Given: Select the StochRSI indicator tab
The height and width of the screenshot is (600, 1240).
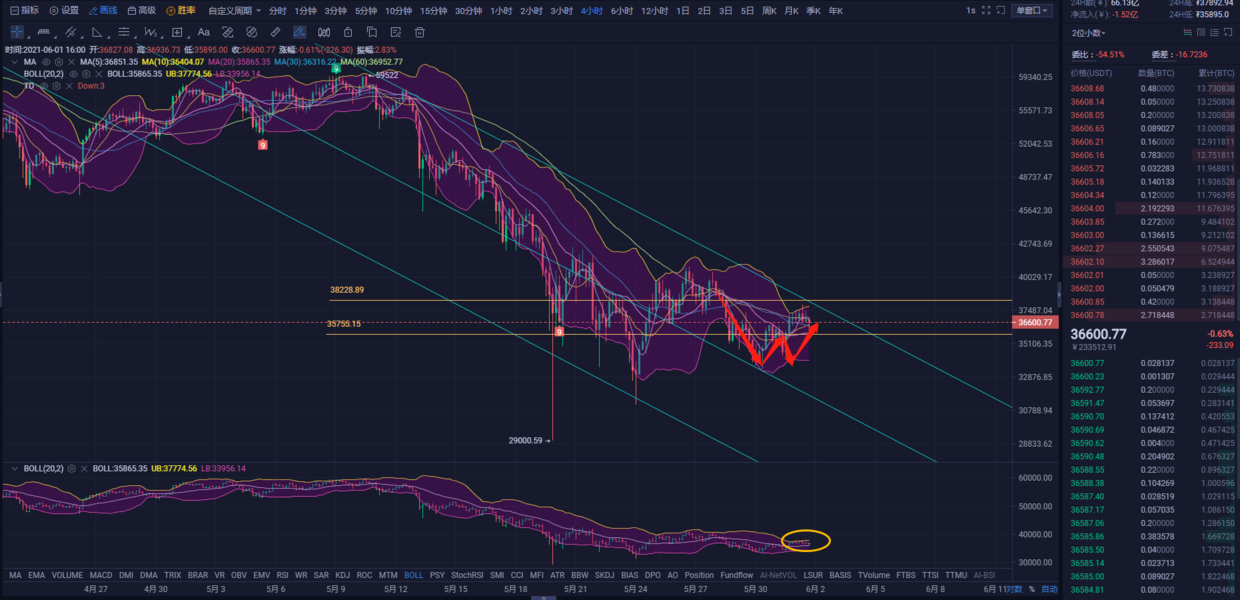Looking at the screenshot, I should [468, 576].
